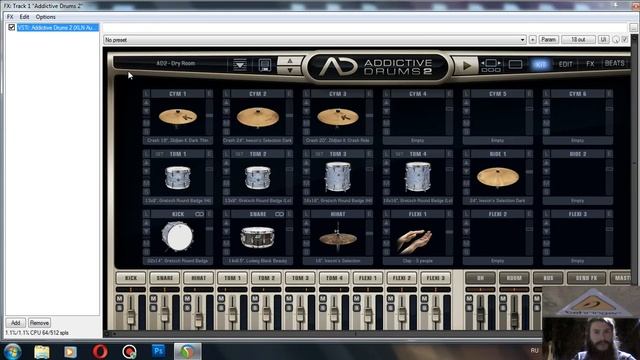The height and width of the screenshot is (360, 640).
Task: Open the Options menu
Action: (x=45, y=17)
